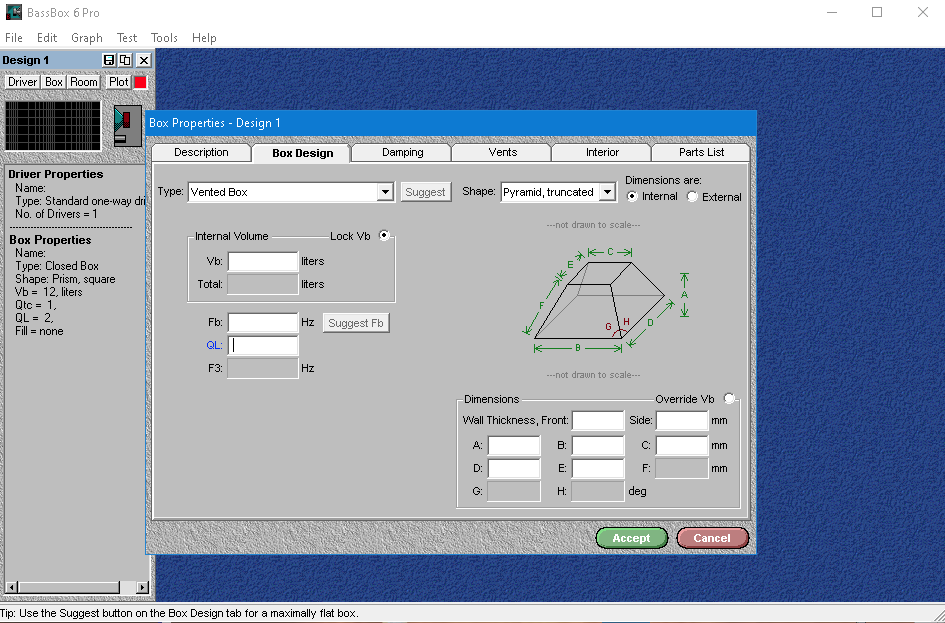Click the right scroll arrow in the Design panel
The height and width of the screenshot is (623, 945).
(142, 587)
